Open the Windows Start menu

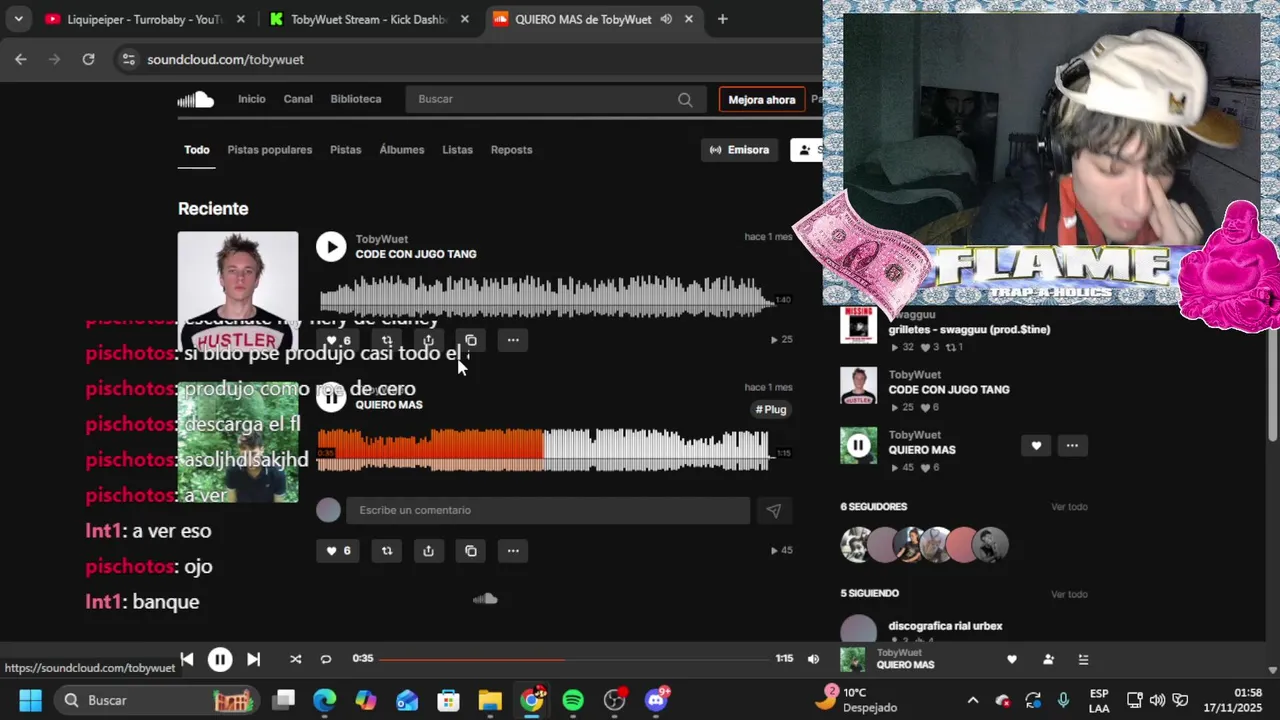pyautogui.click(x=30, y=700)
